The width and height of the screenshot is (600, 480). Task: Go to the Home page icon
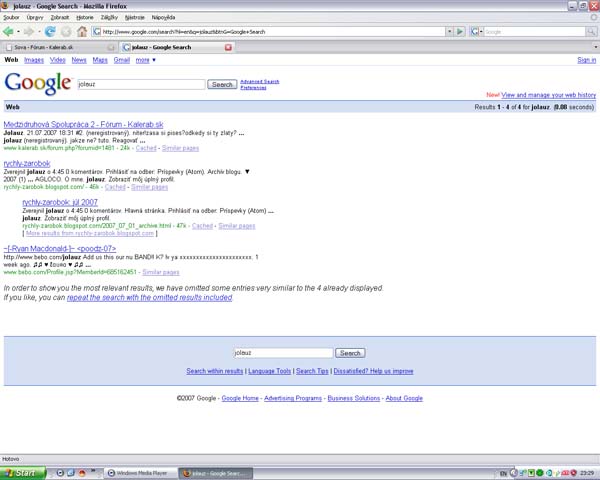point(82,32)
